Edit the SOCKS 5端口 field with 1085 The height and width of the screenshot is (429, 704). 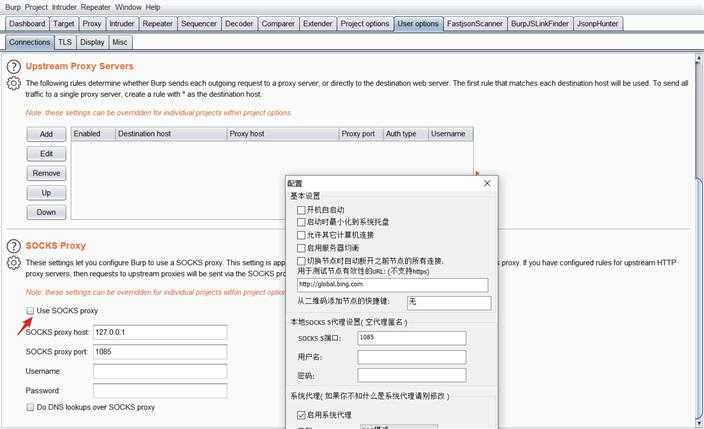(x=412, y=338)
